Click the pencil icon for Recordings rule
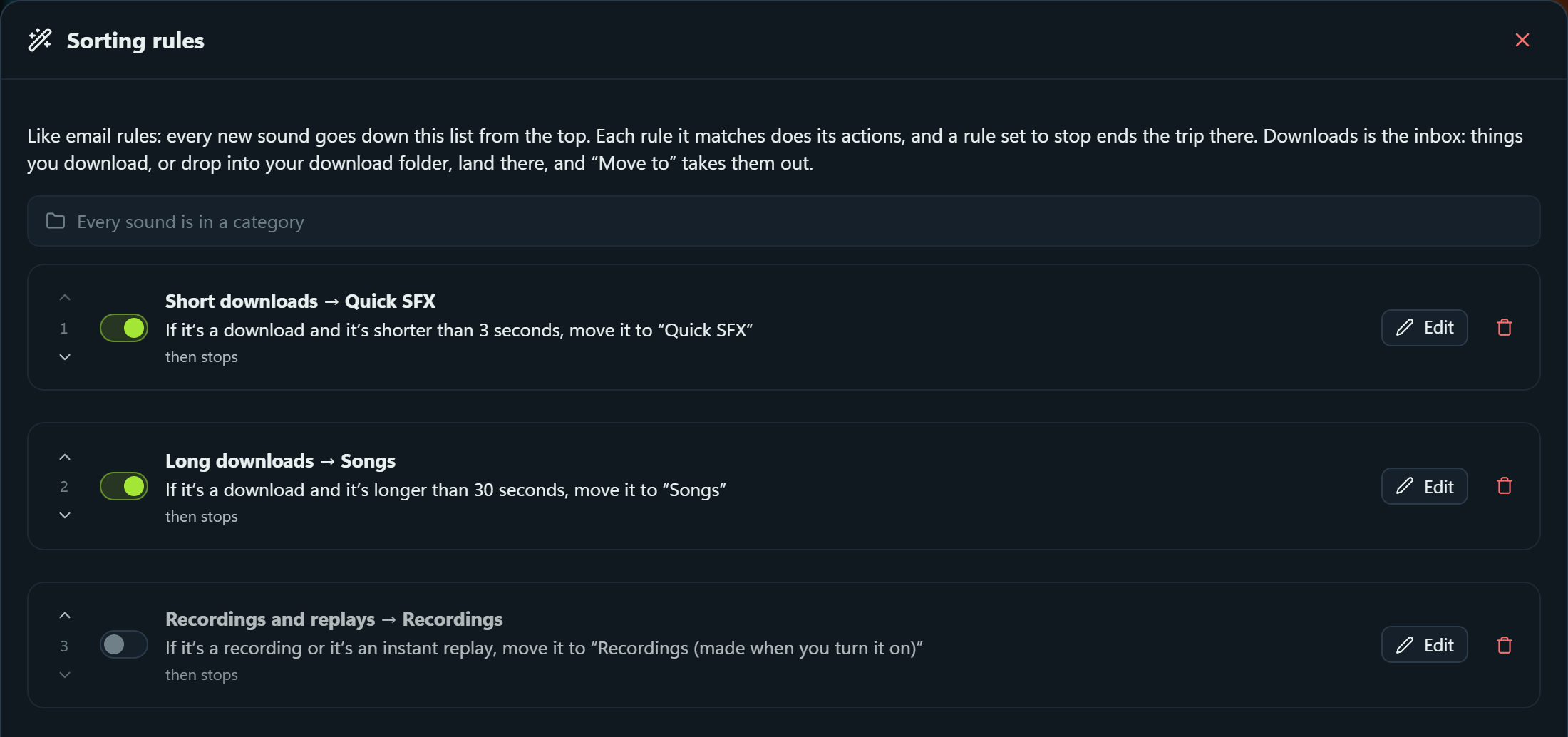Image resolution: width=1568 pixels, height=737 pixels. click(x=1404, y=645)
